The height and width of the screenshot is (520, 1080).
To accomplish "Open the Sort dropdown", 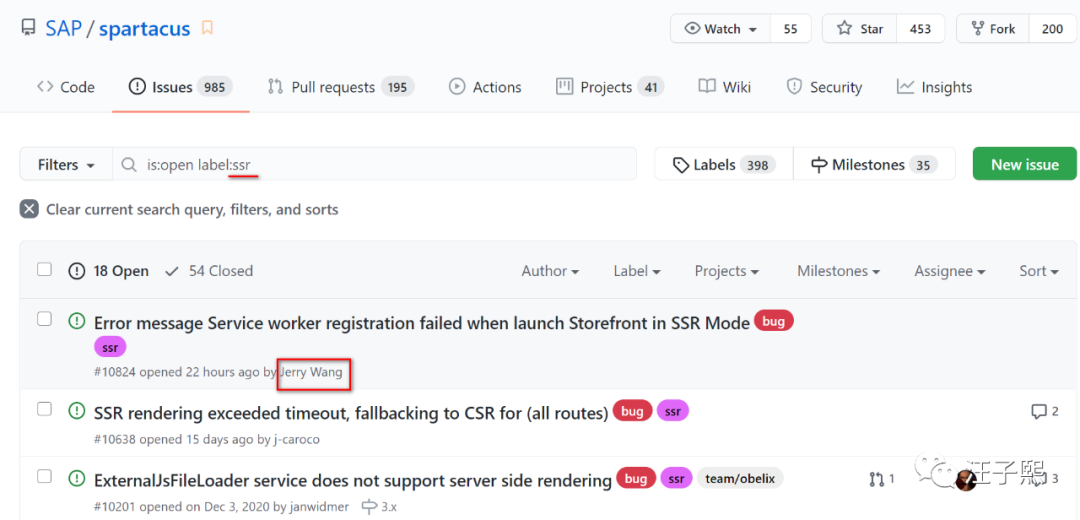I will tap(1038, 271).
